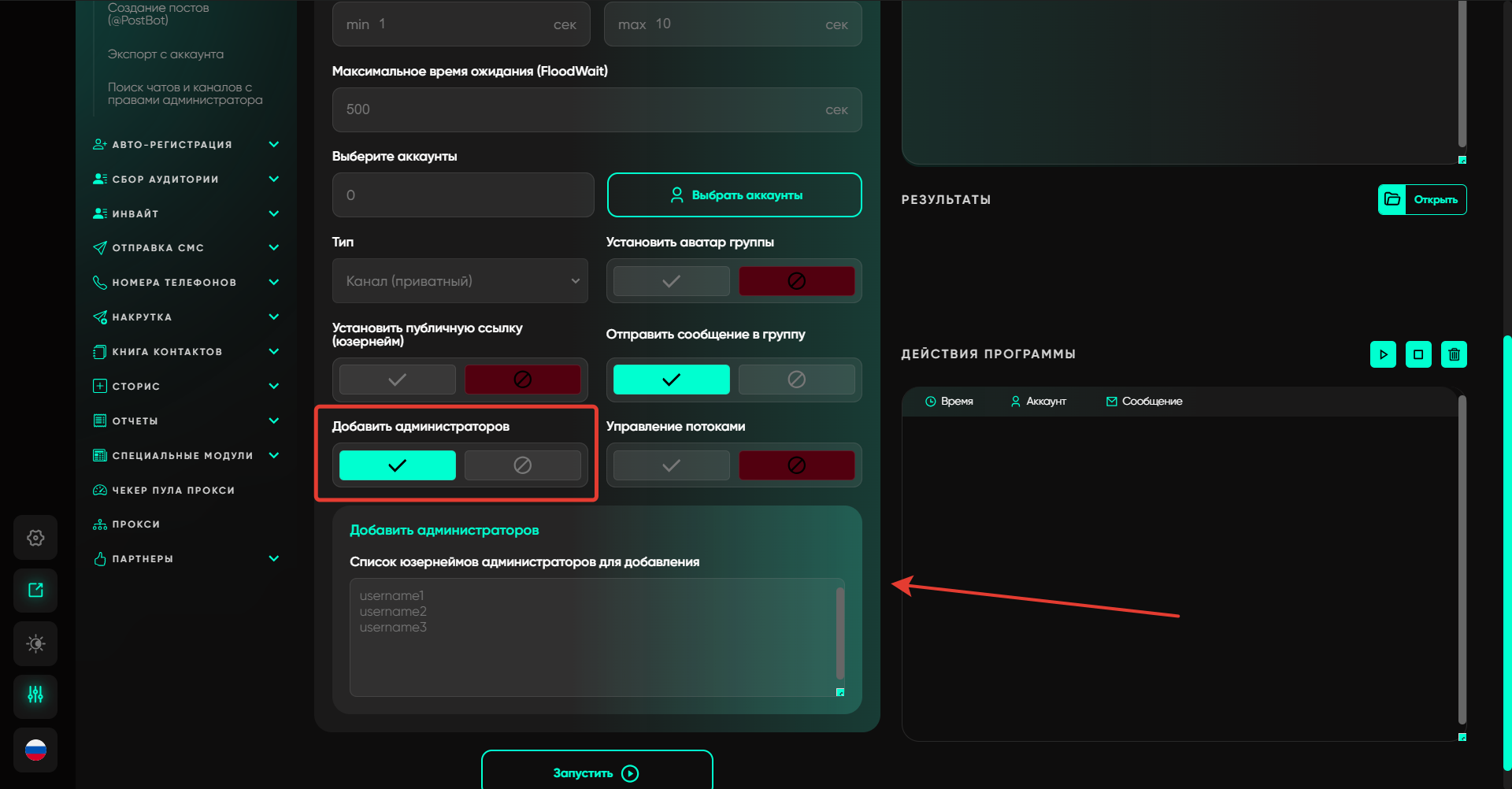The width and height of the screenshot is (1512, 789).
Task: Disable adding administrators toggle
Action: (x=522, y=465)
